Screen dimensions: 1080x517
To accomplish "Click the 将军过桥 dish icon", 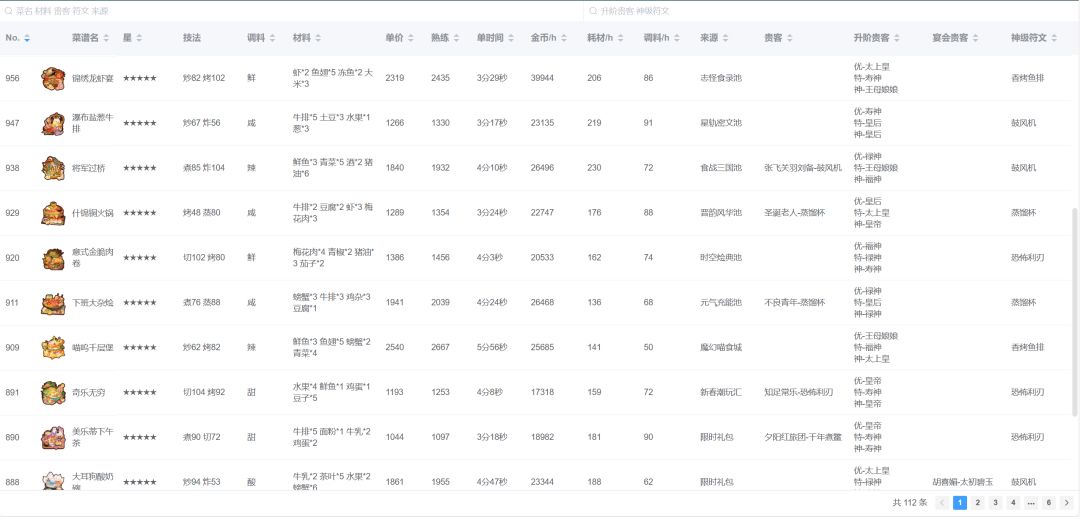I will [x=53, y=168].
